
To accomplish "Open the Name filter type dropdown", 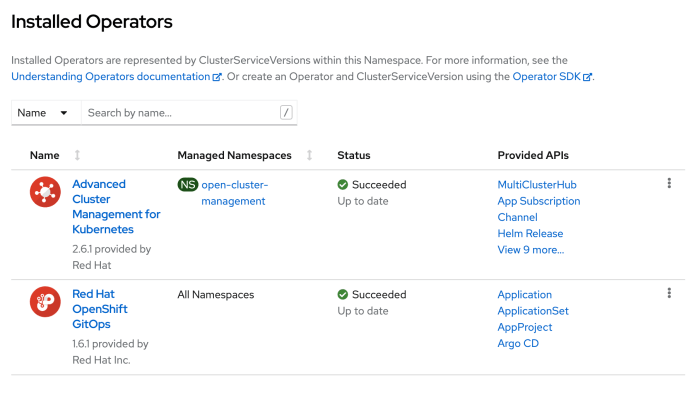I will point(46,113).
